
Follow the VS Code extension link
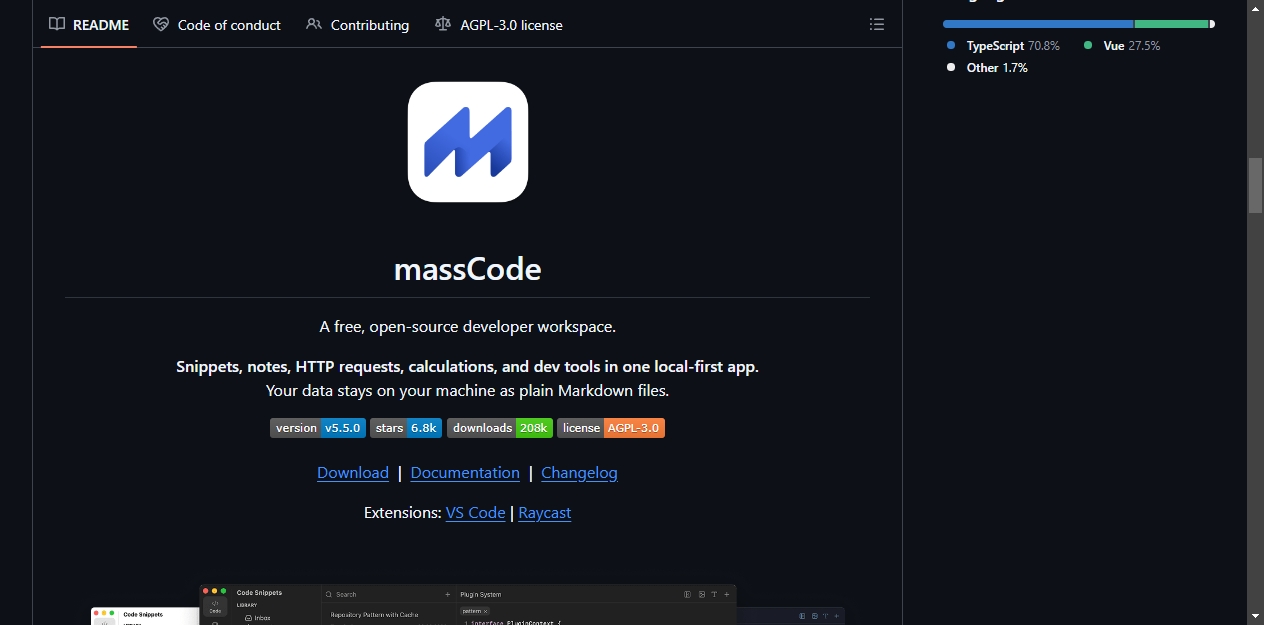tap(476, 513)
